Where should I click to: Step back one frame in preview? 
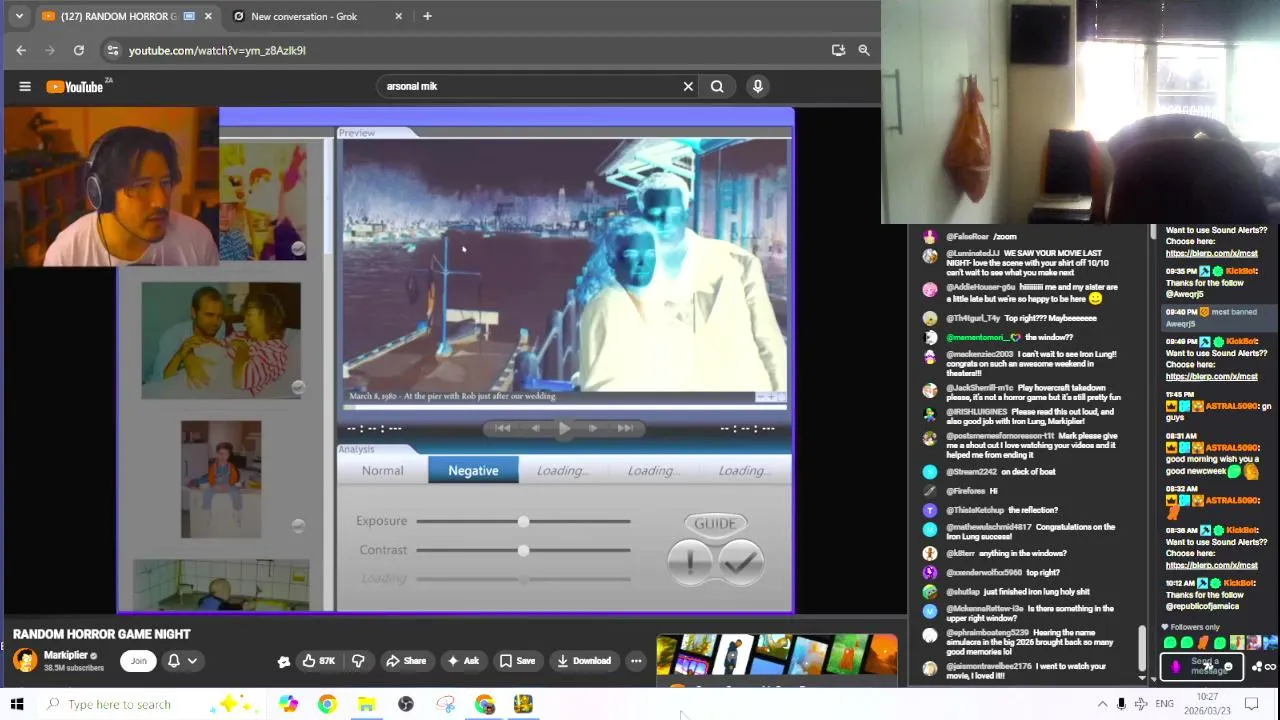click(535, 429)
